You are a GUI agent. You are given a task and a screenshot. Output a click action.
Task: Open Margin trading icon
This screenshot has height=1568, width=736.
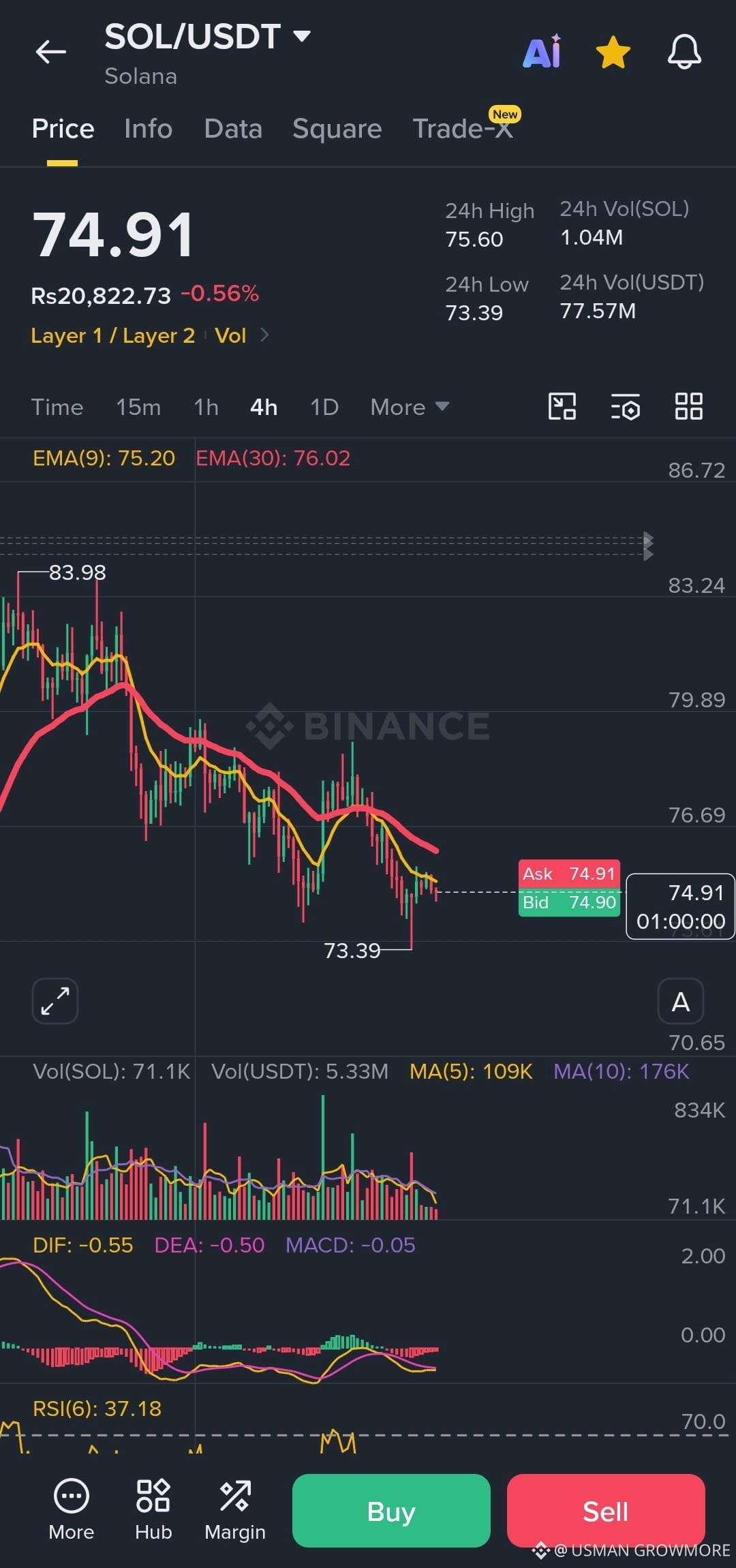pyautogui.click(x=235, y=1510)
